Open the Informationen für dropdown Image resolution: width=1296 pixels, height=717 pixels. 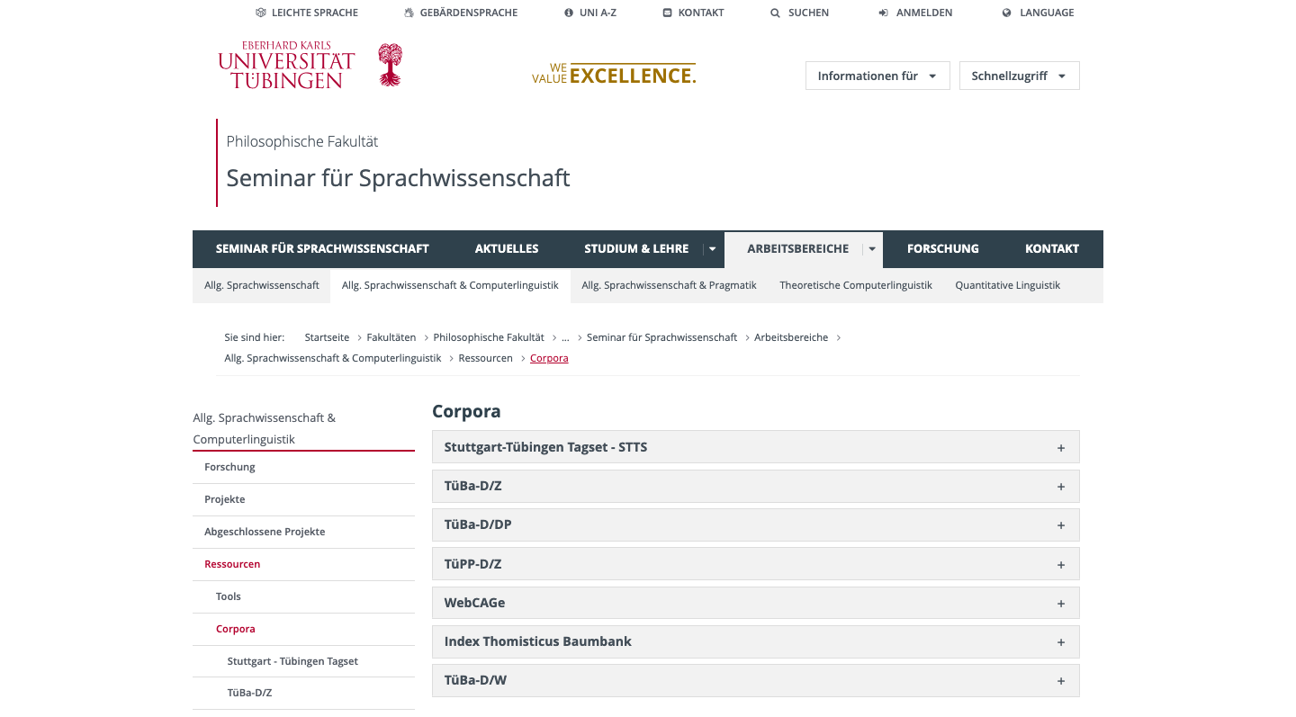877,76
